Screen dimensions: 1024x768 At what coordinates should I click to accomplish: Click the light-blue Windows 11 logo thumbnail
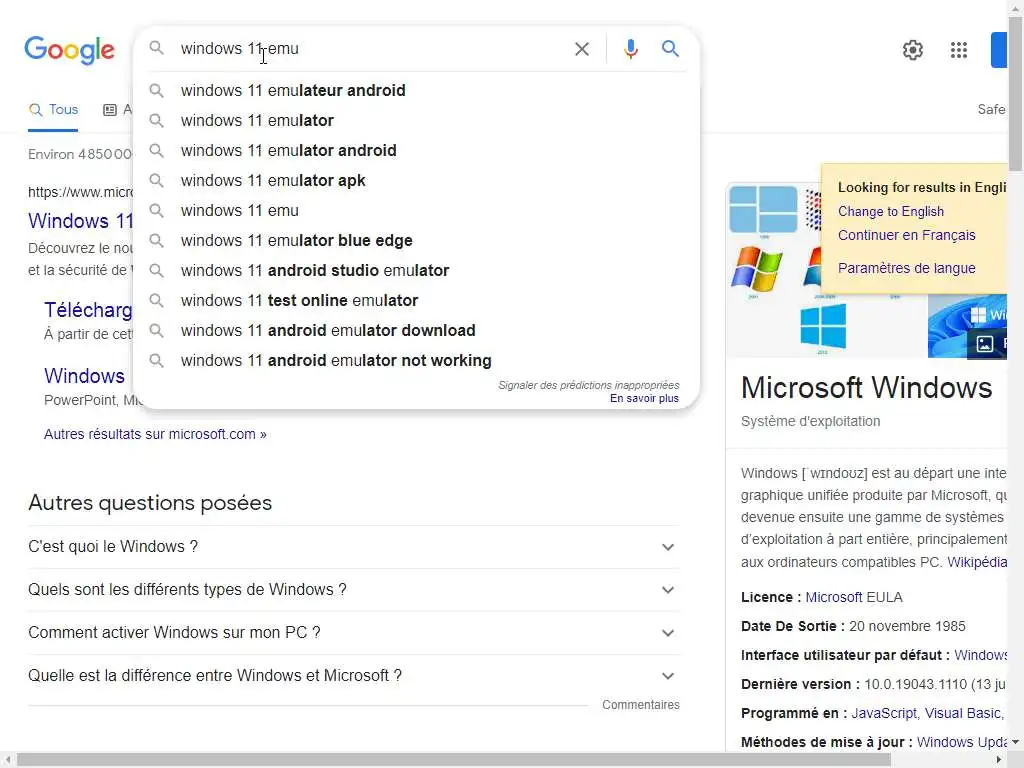coord(763,210)
